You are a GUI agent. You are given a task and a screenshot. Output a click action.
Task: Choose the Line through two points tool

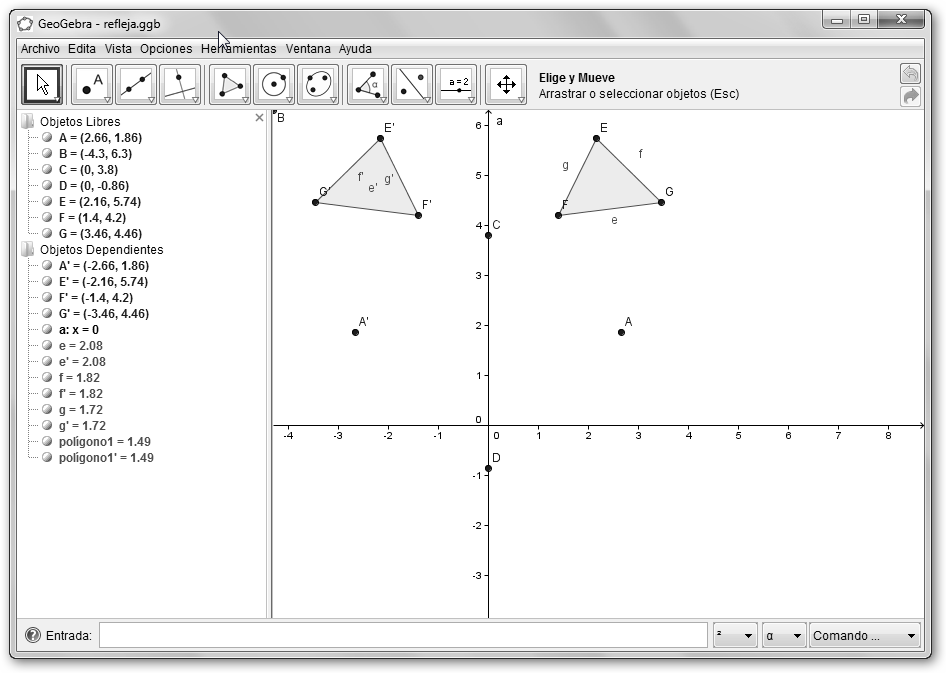tap(136, 85)
